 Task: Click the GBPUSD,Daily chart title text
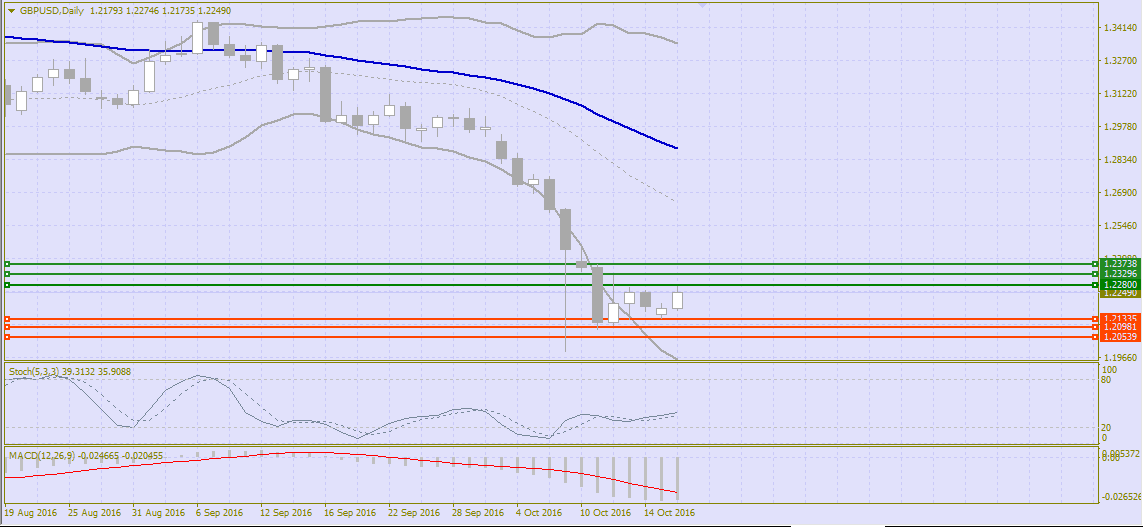click(x=50, y=11)
